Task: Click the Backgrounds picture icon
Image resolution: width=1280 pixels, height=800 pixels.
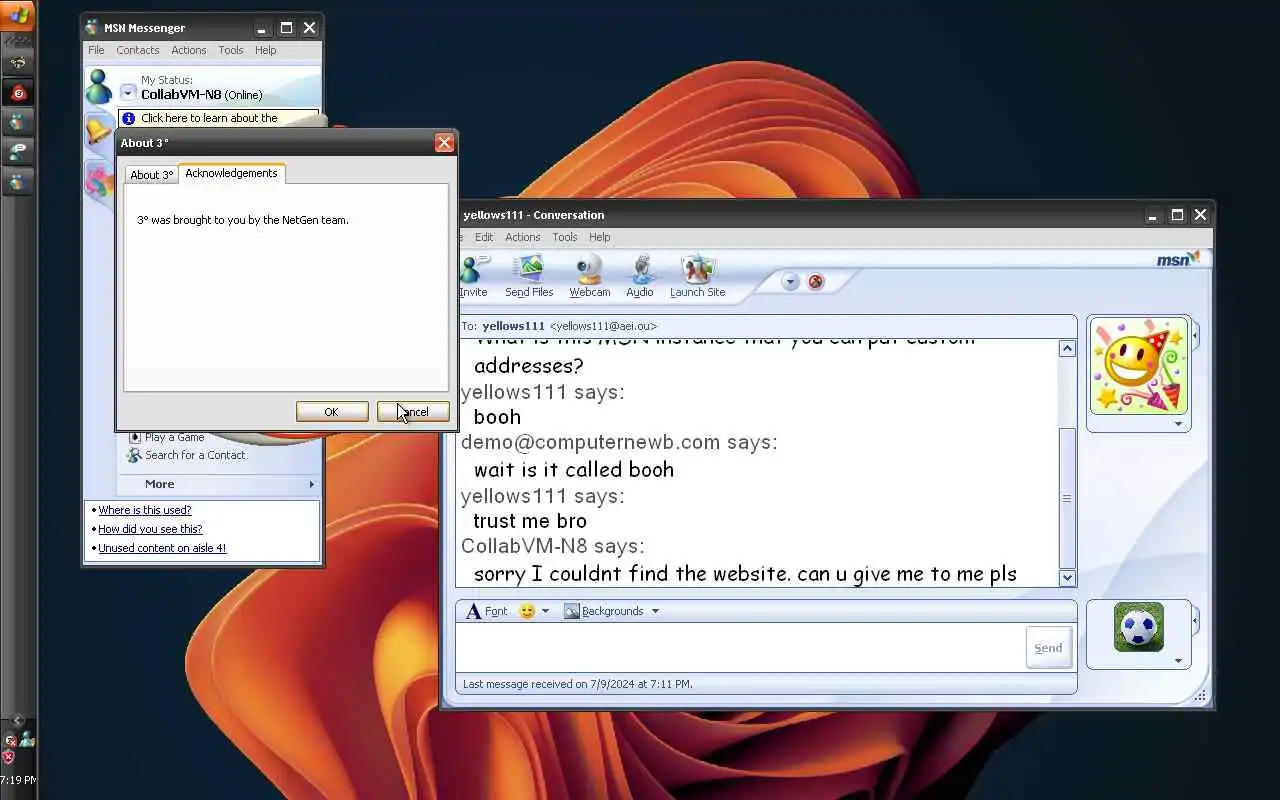Action: click(x=572, y=611)
